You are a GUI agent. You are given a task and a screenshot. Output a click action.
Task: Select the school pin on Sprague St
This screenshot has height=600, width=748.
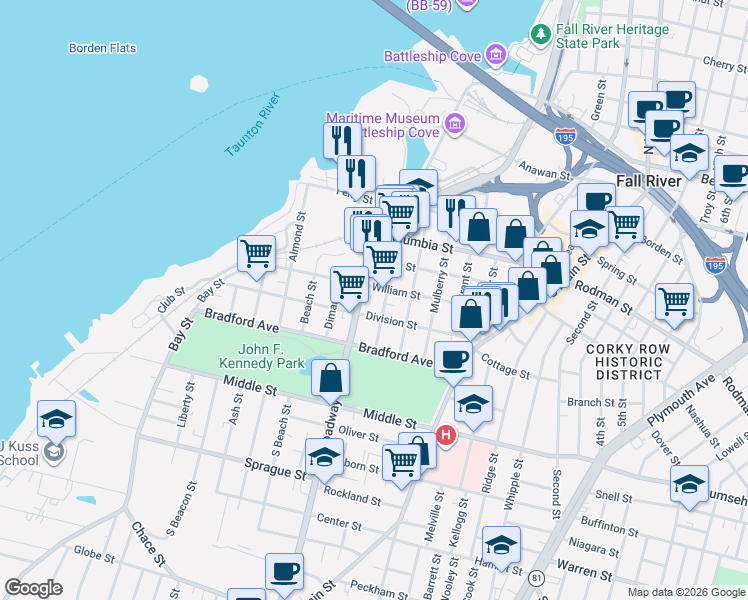324,458
